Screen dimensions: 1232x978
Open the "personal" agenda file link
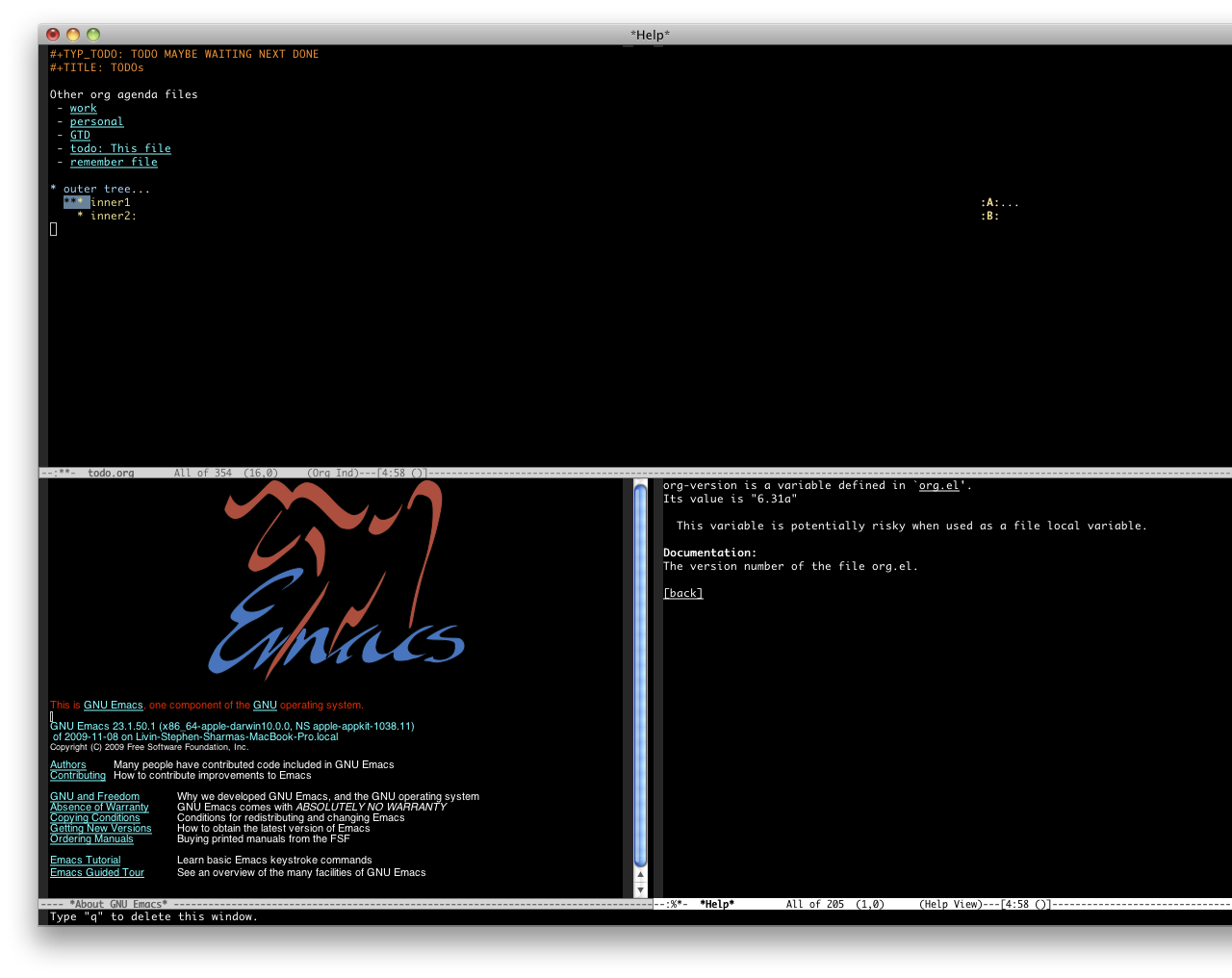(97, 121)
